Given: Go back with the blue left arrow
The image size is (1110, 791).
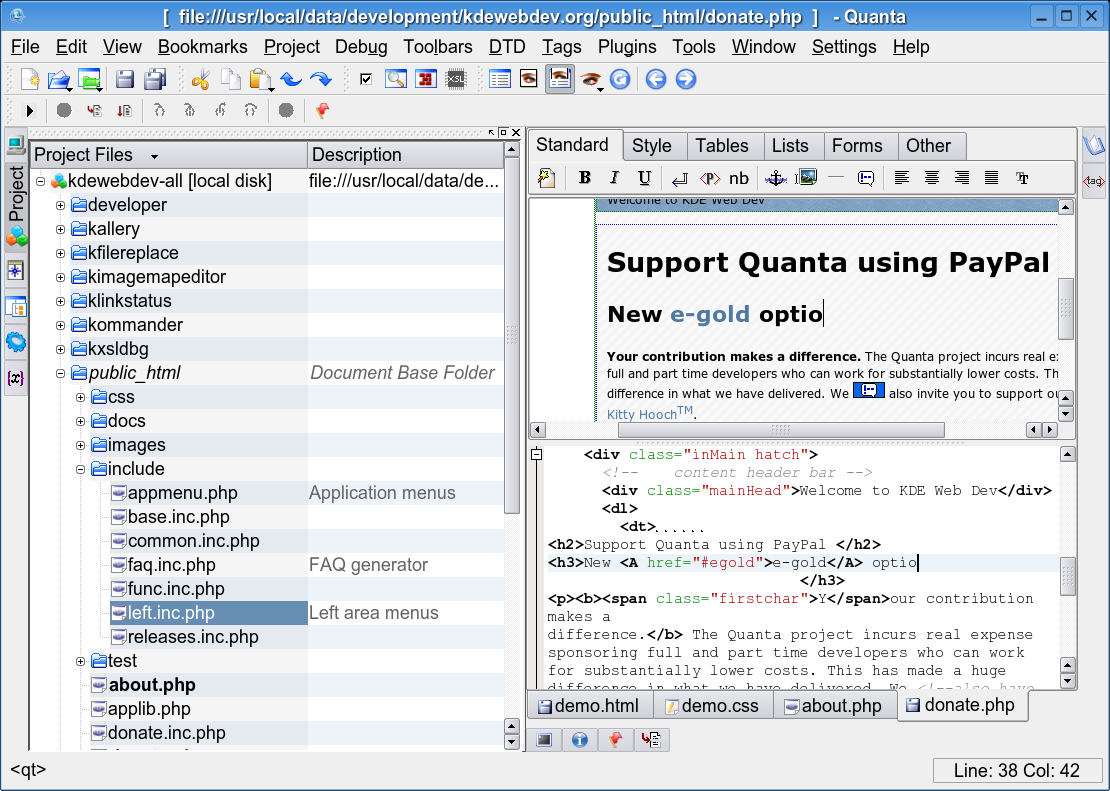Looking at the screenshot, I should [x=656, y=79].
